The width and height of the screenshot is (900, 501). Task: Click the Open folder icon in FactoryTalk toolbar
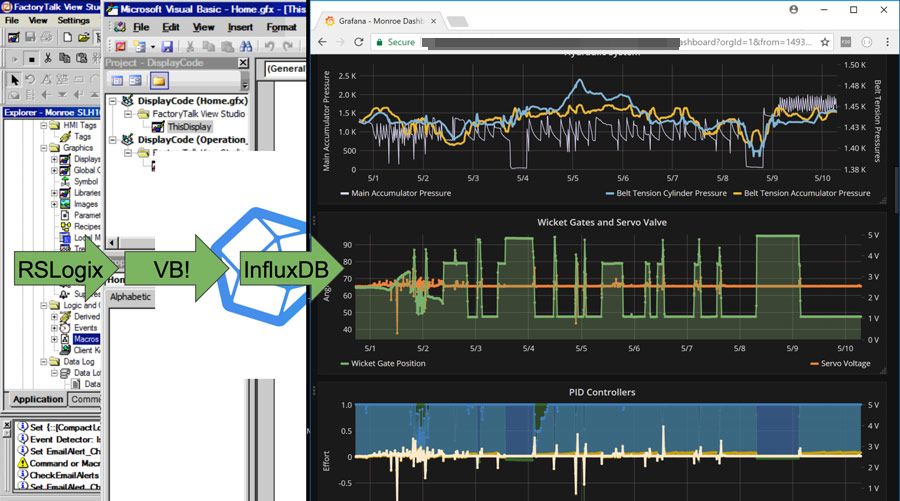84,37
